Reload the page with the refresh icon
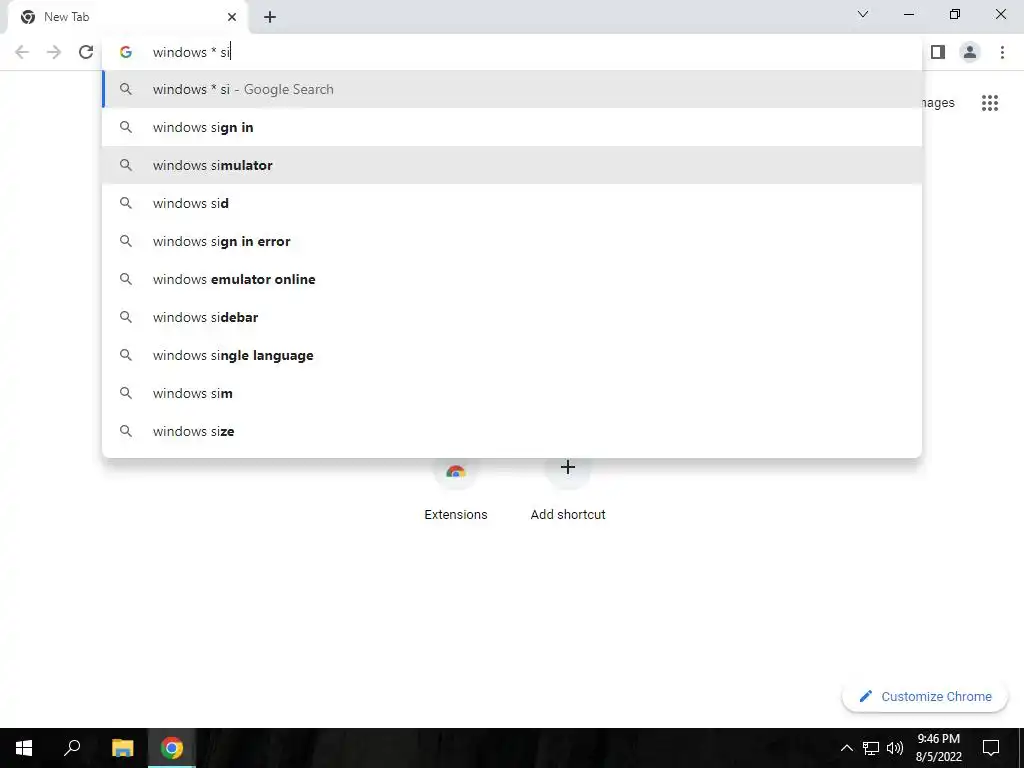1024x768 pixels. point(86,52)
